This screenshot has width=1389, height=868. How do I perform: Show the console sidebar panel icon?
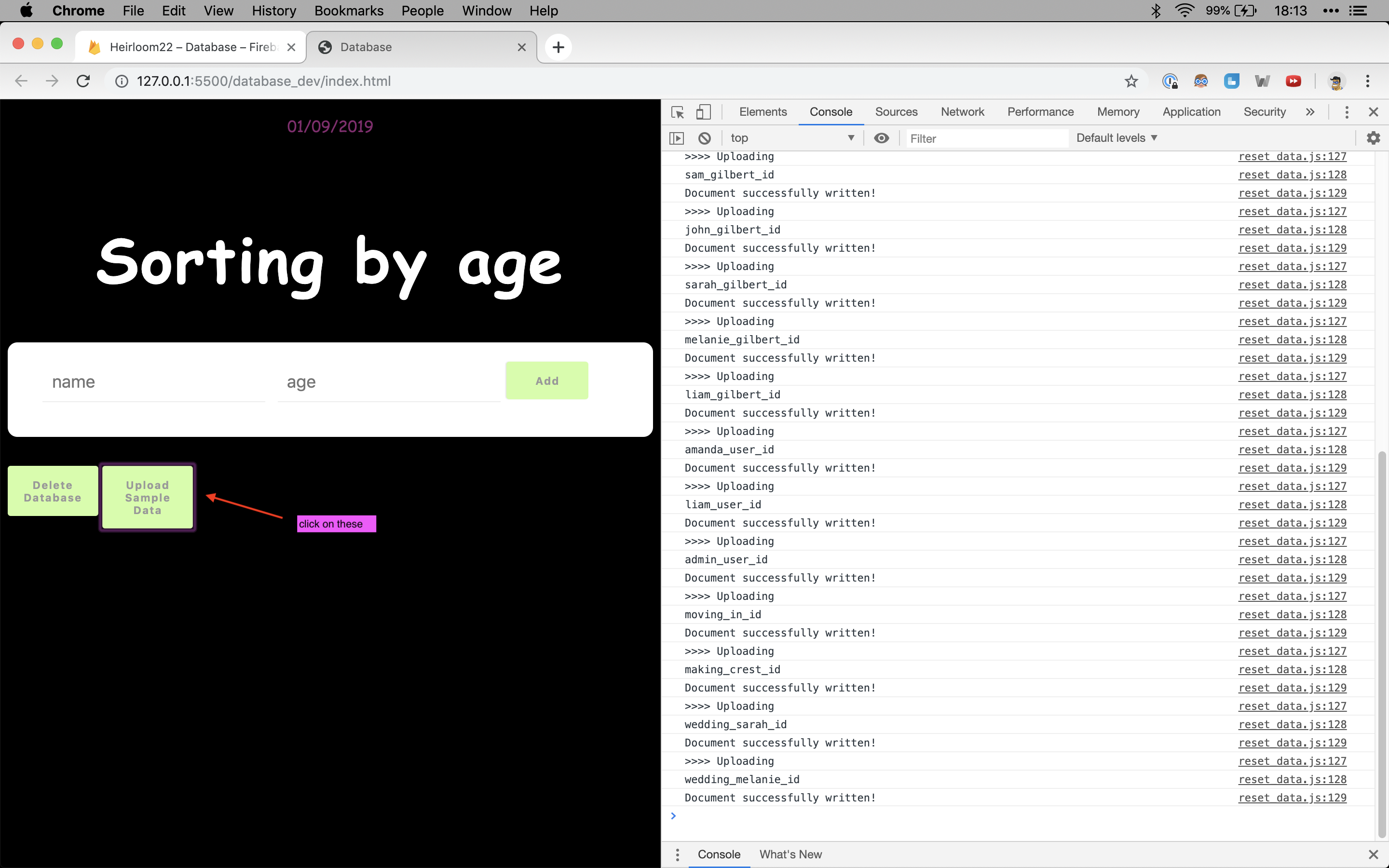(x=677, y=138)
